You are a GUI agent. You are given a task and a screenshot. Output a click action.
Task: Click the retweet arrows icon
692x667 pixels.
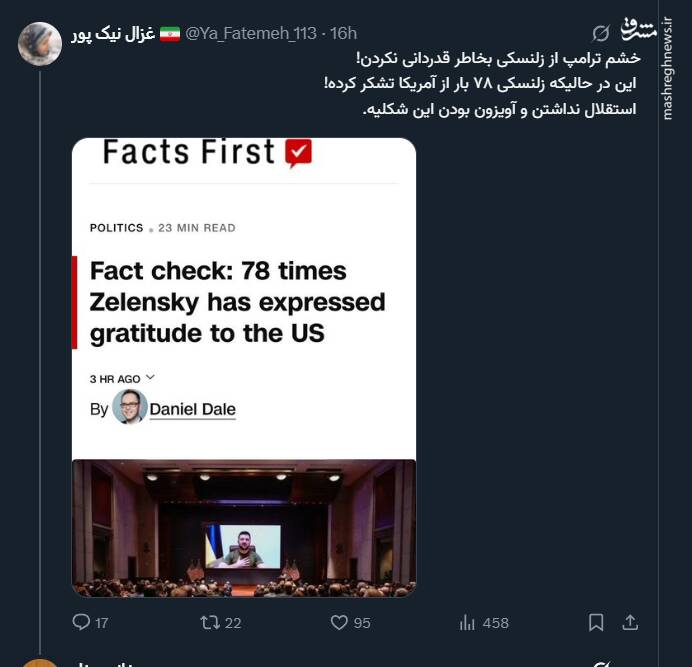click(x=209, y=622)
